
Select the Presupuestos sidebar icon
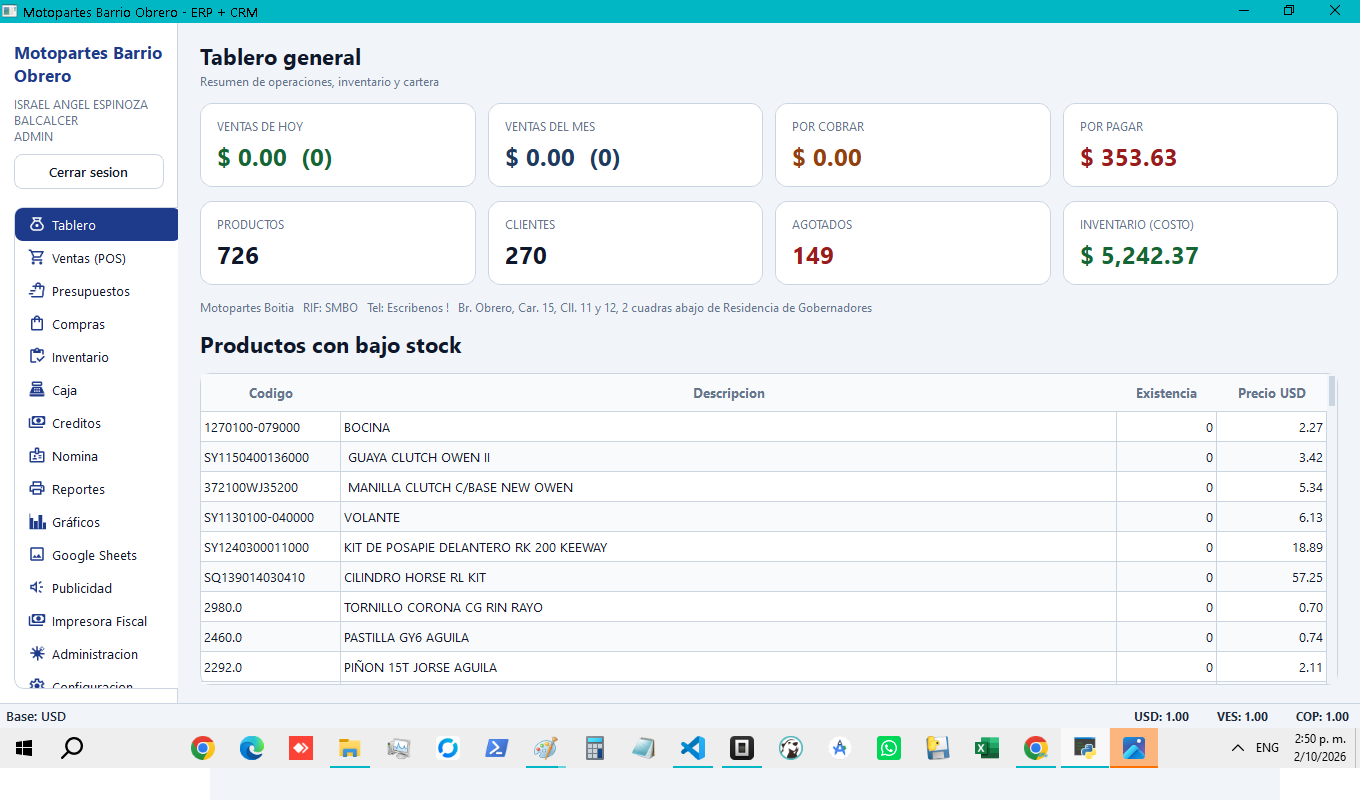click(37, 291)
